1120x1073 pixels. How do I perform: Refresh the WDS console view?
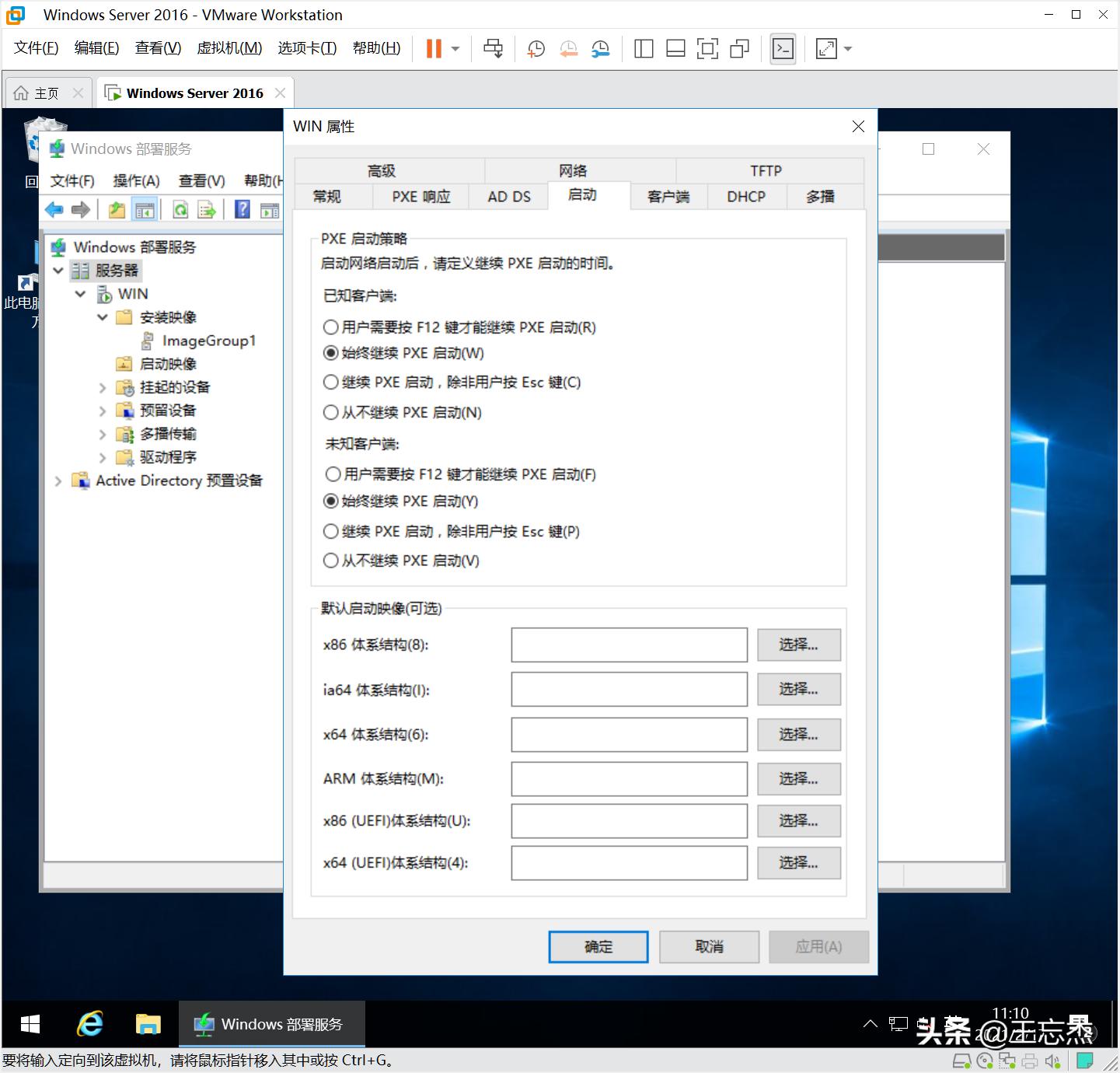[180, 209]
